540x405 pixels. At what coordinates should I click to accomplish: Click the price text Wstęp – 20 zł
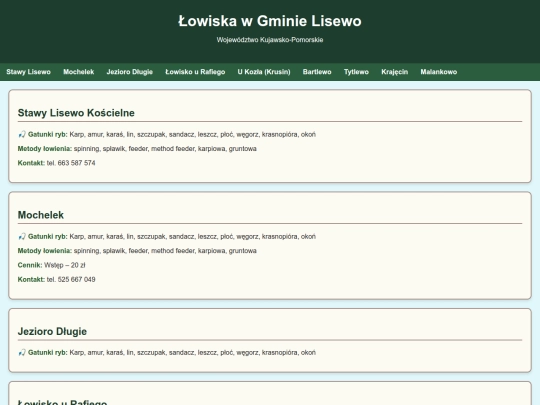pyautogui.click(x=65, y=265)
